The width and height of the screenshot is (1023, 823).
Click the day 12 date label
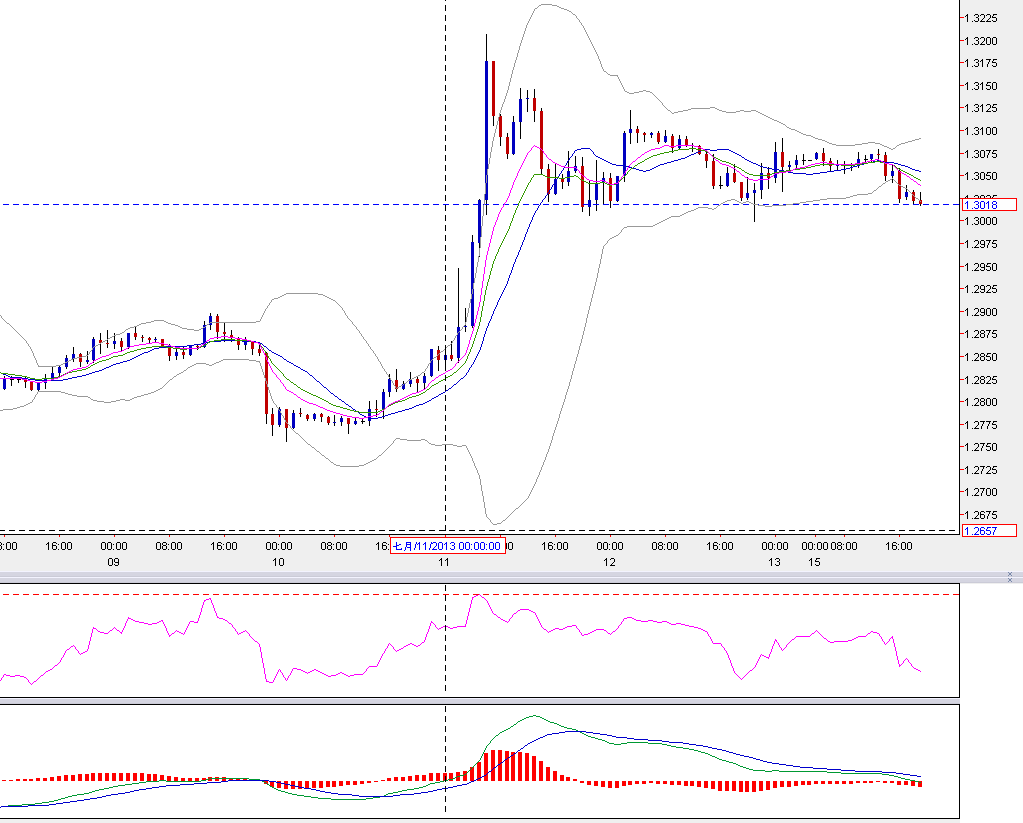(x=609, y=562)
